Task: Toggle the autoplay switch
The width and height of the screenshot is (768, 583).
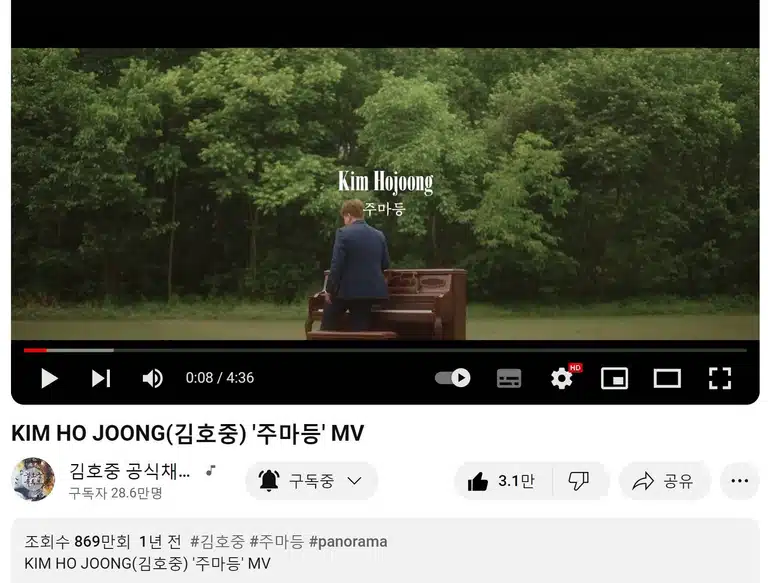Action: click(453, 378)
